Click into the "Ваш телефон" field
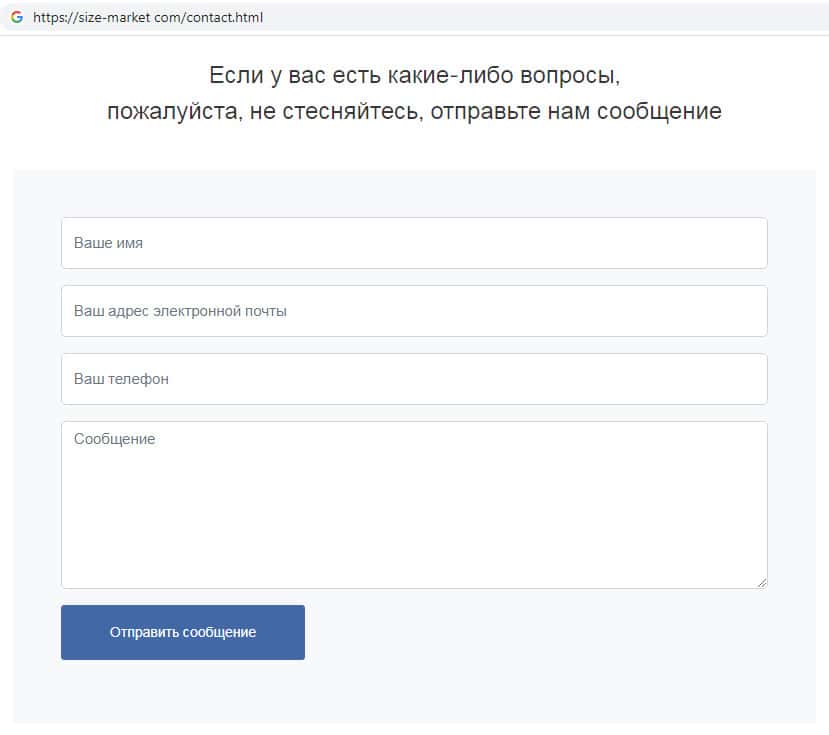 coord(414,379)
